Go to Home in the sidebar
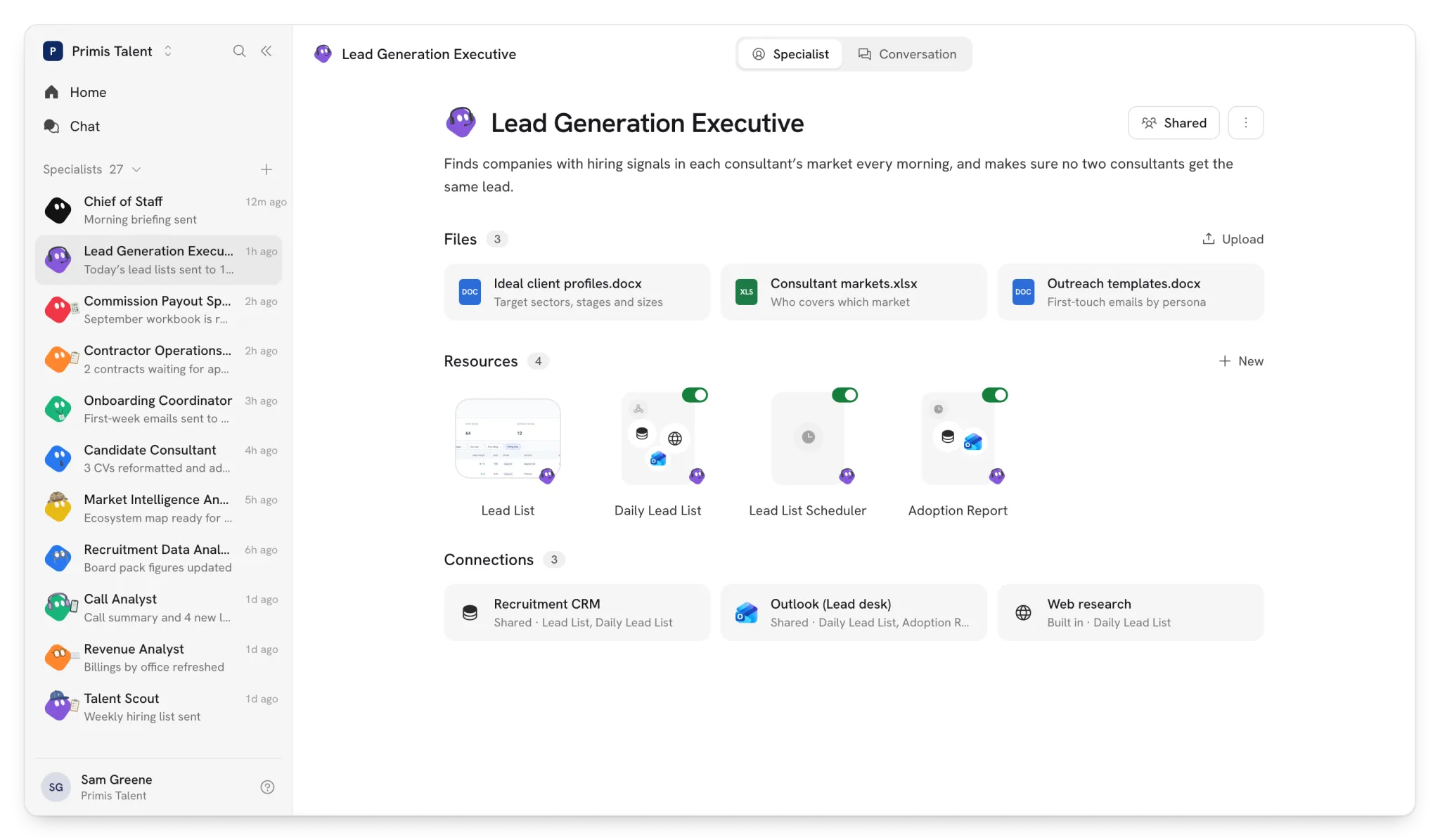The image size is (1440, 840). tap(158, 92)
